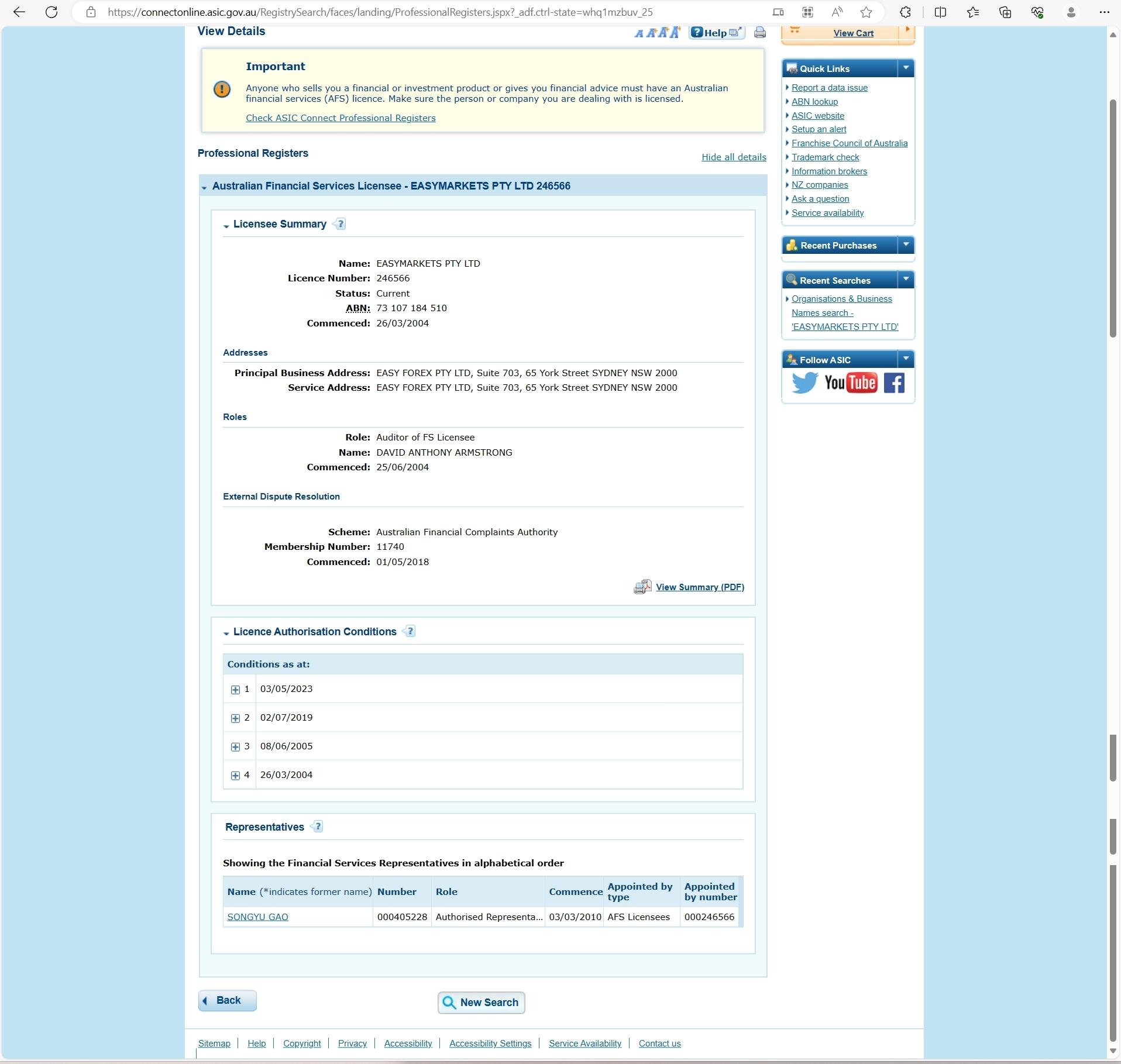Click scrollbar down arrow at bottom
The width and height of the screenshot is (1121, 1064).
1113,1051
